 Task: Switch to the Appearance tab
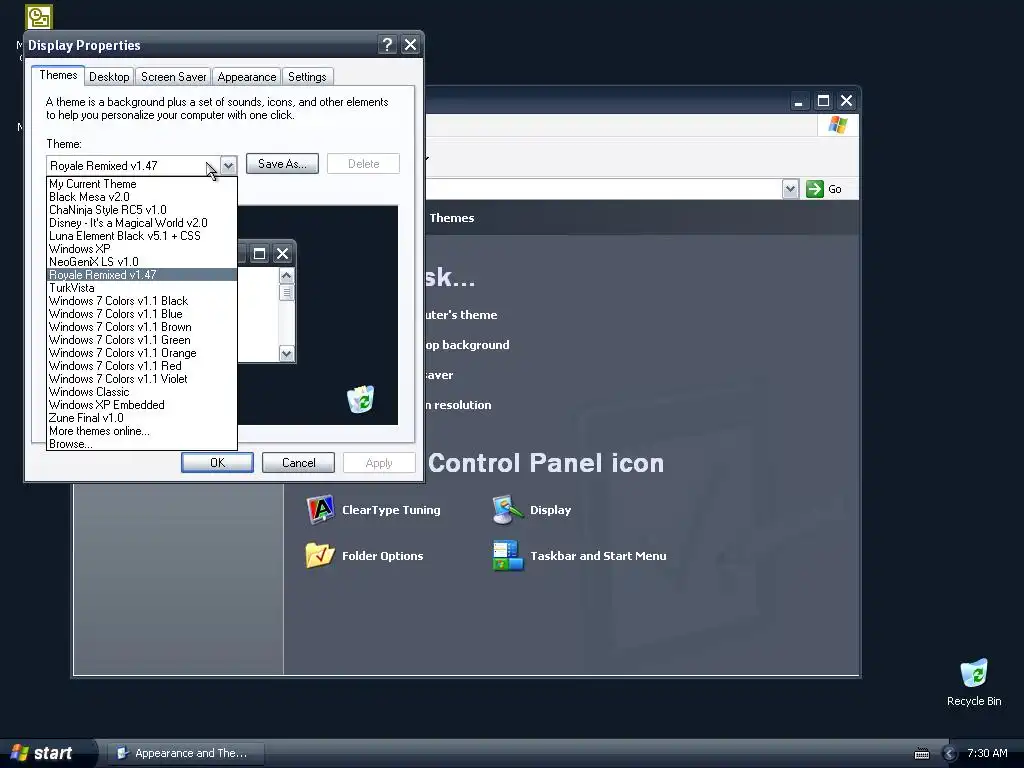247,77
